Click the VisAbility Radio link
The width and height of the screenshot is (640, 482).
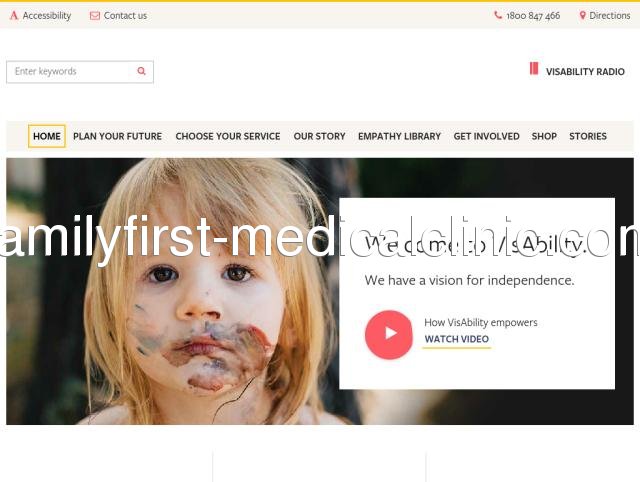(x=585, y=72)
